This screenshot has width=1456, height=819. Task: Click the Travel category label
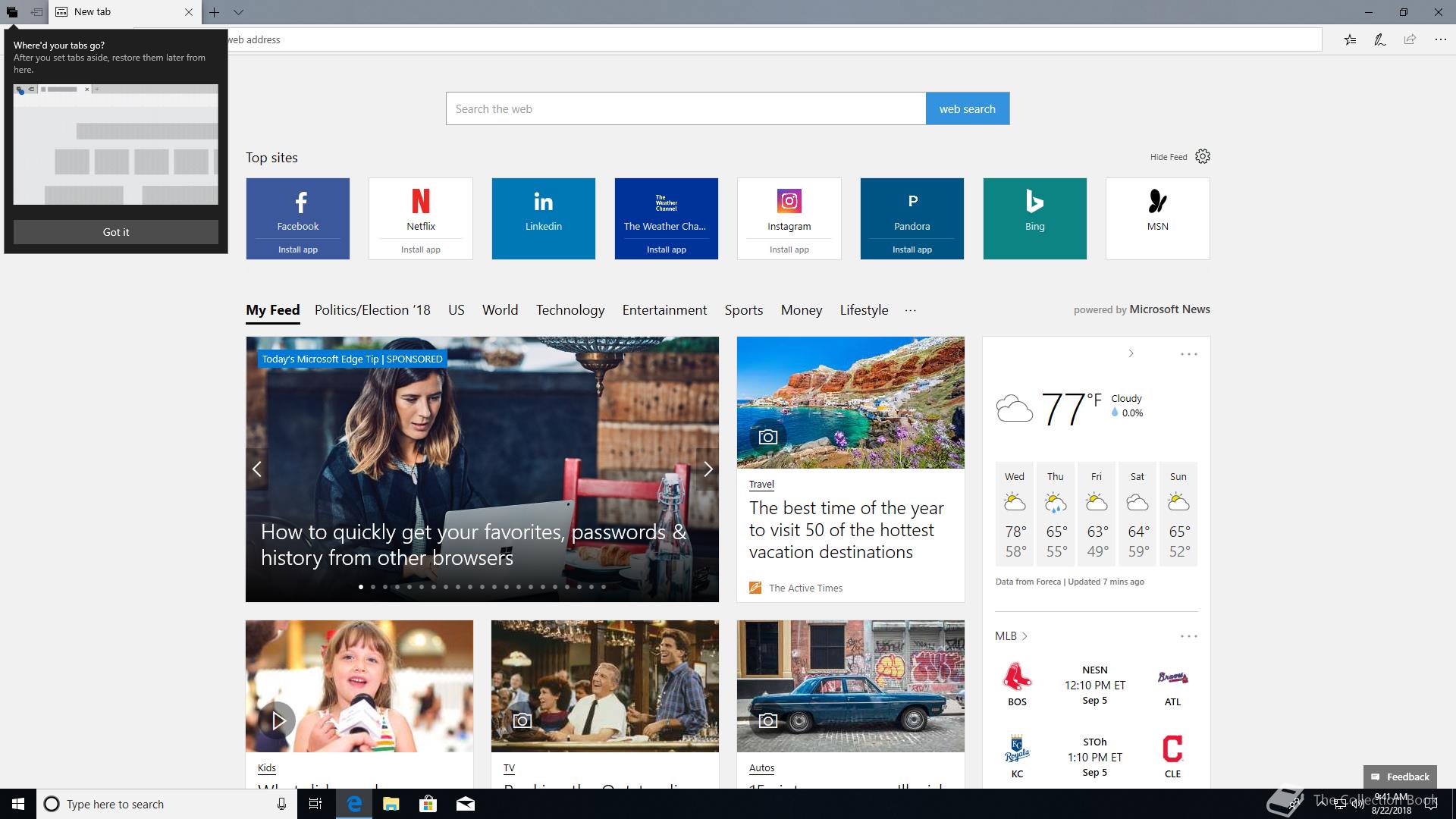point(761,484)
